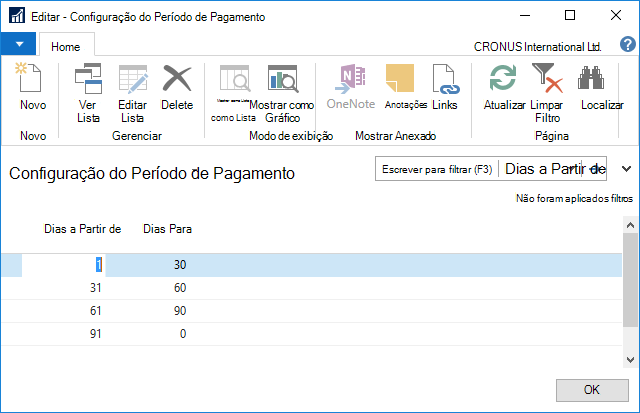Click Atualizar refresh icon
The image size is (640, 413).
tap(503, 78)
